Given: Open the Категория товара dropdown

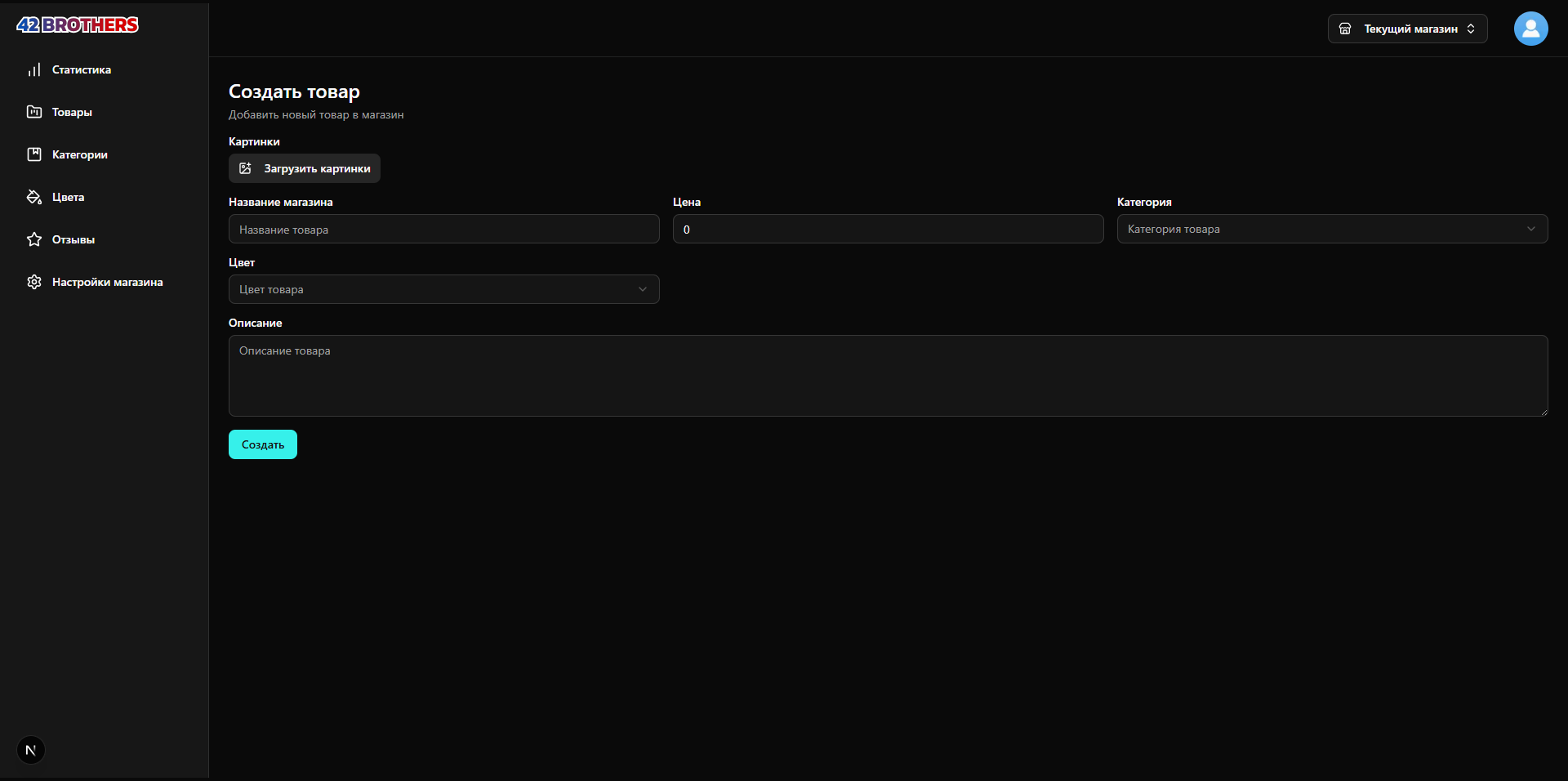Looking at the screenshot, I should [1331, 230].
